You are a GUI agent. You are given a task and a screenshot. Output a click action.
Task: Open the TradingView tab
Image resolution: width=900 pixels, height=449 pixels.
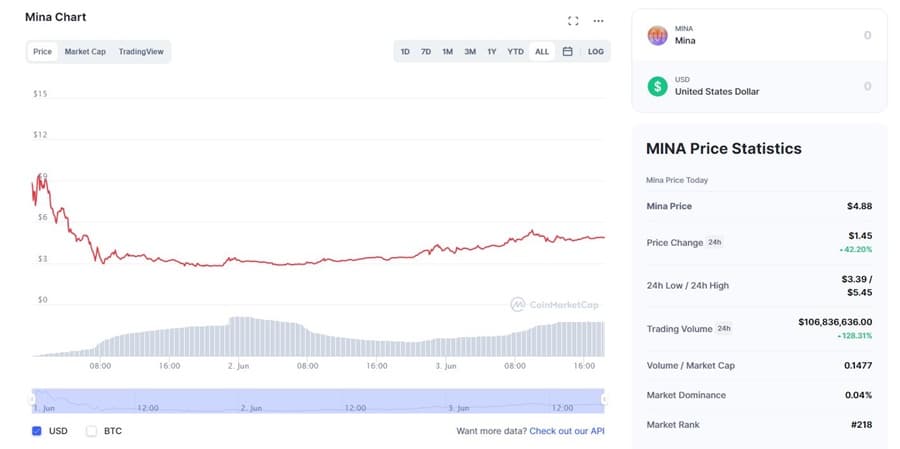tap(142, 51)
